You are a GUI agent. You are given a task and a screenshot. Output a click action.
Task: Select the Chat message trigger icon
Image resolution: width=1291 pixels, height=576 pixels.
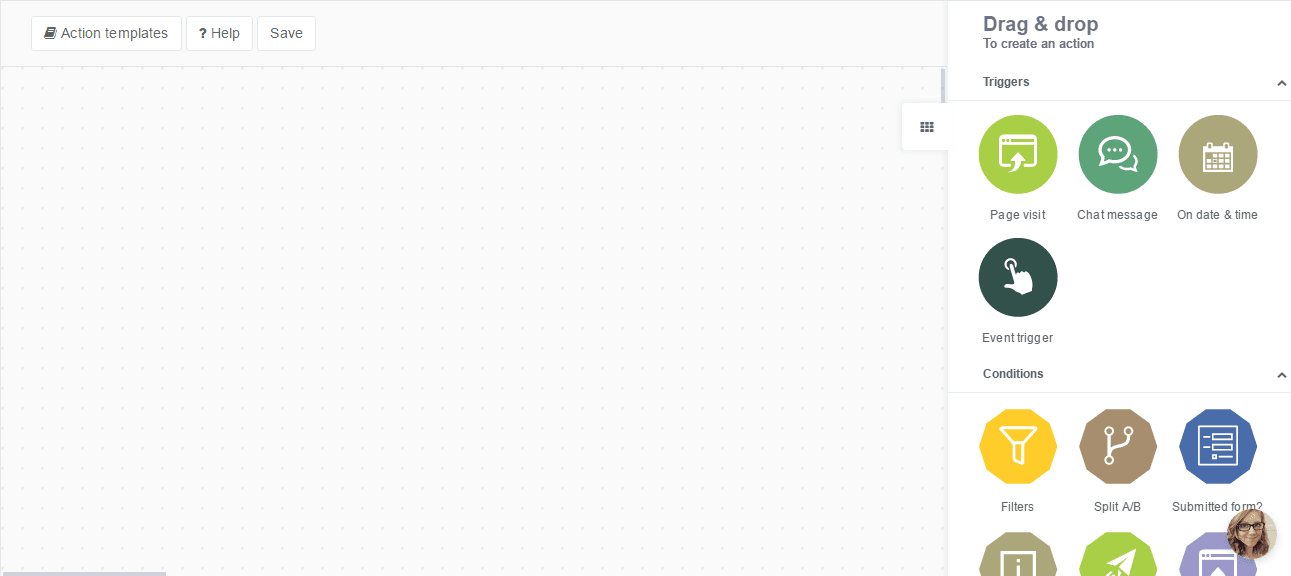[x=1117, y=154]
